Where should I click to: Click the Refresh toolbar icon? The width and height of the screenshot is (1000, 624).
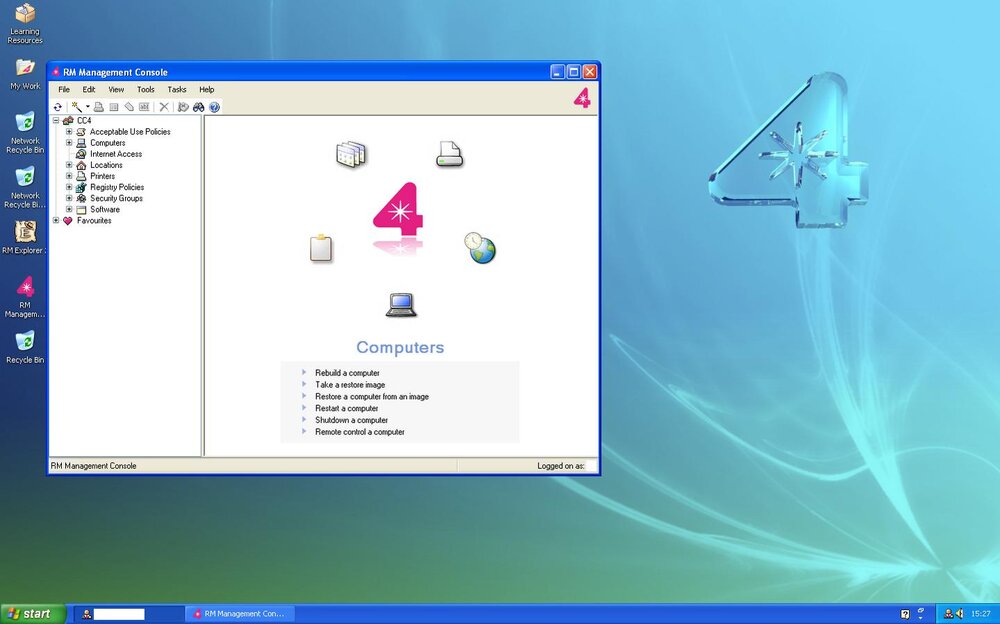[57, 107]
